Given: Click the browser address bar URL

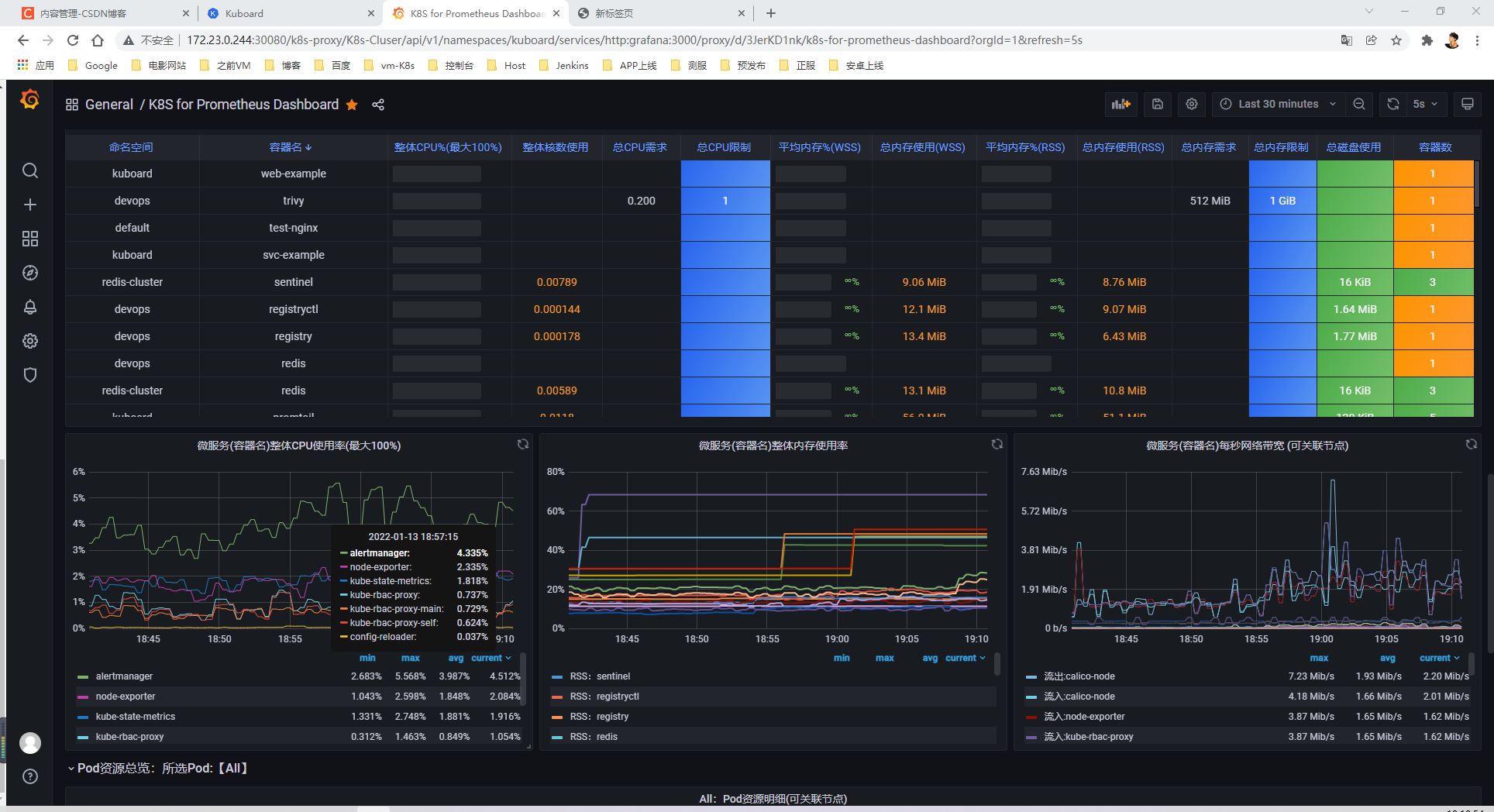Looking at the screenshot, I should [634, 40].
